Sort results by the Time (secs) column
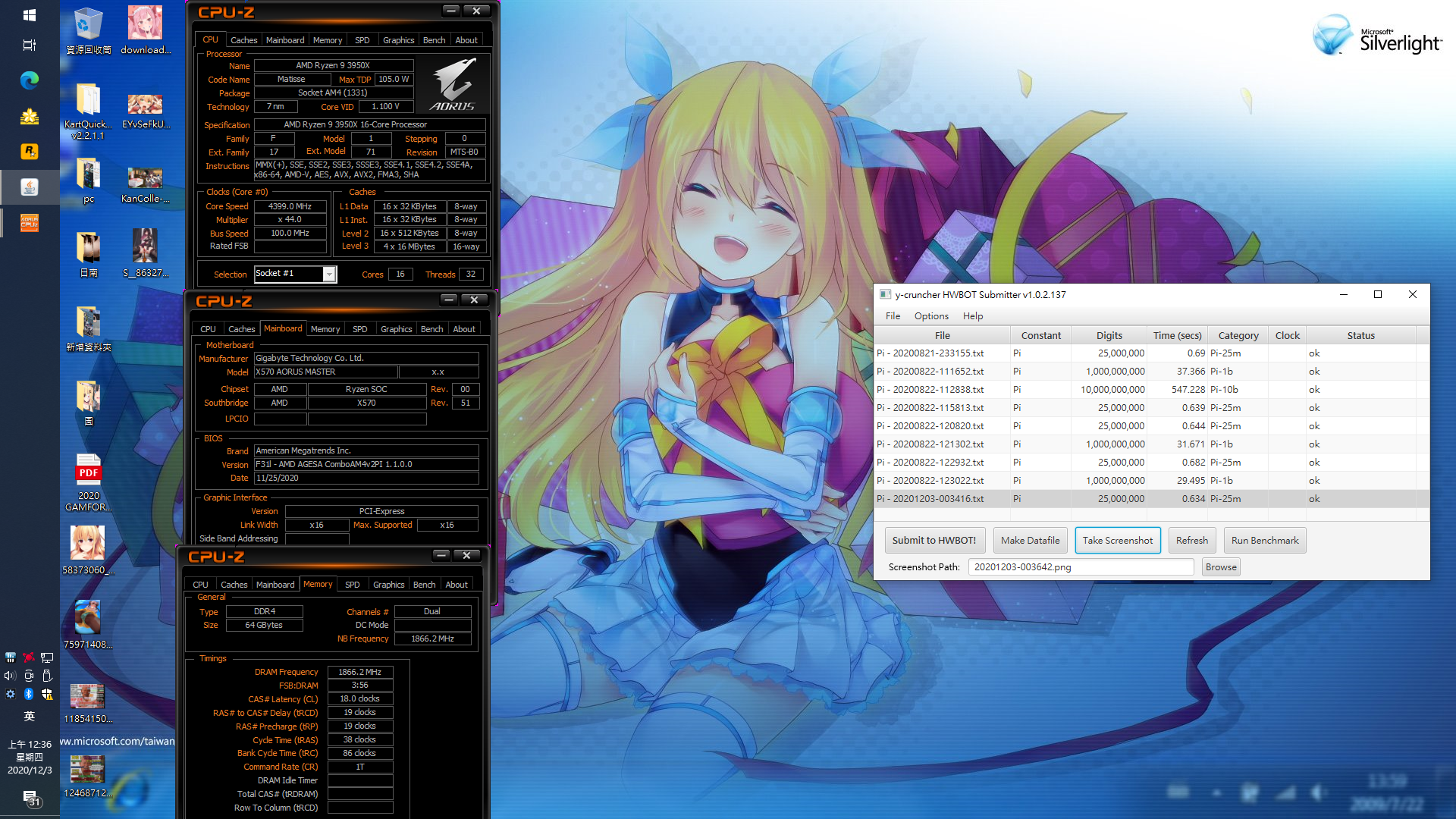This screenshot has width=1456, height=819. pyautogui.click(x=1177, y=335)
